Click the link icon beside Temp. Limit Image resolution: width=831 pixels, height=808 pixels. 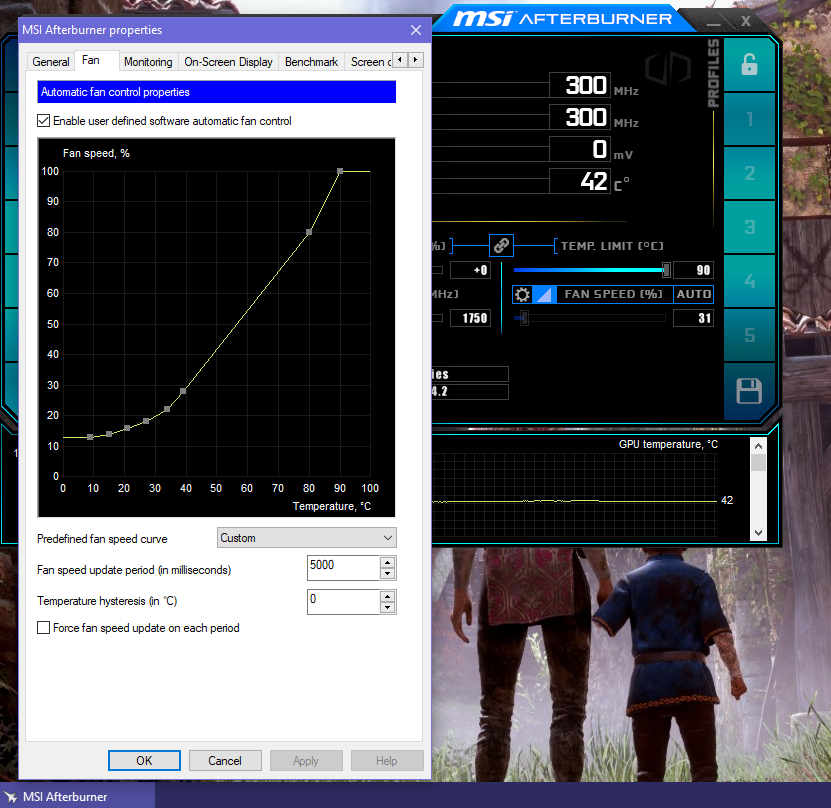pyautogui.click(x=501, y=245)
